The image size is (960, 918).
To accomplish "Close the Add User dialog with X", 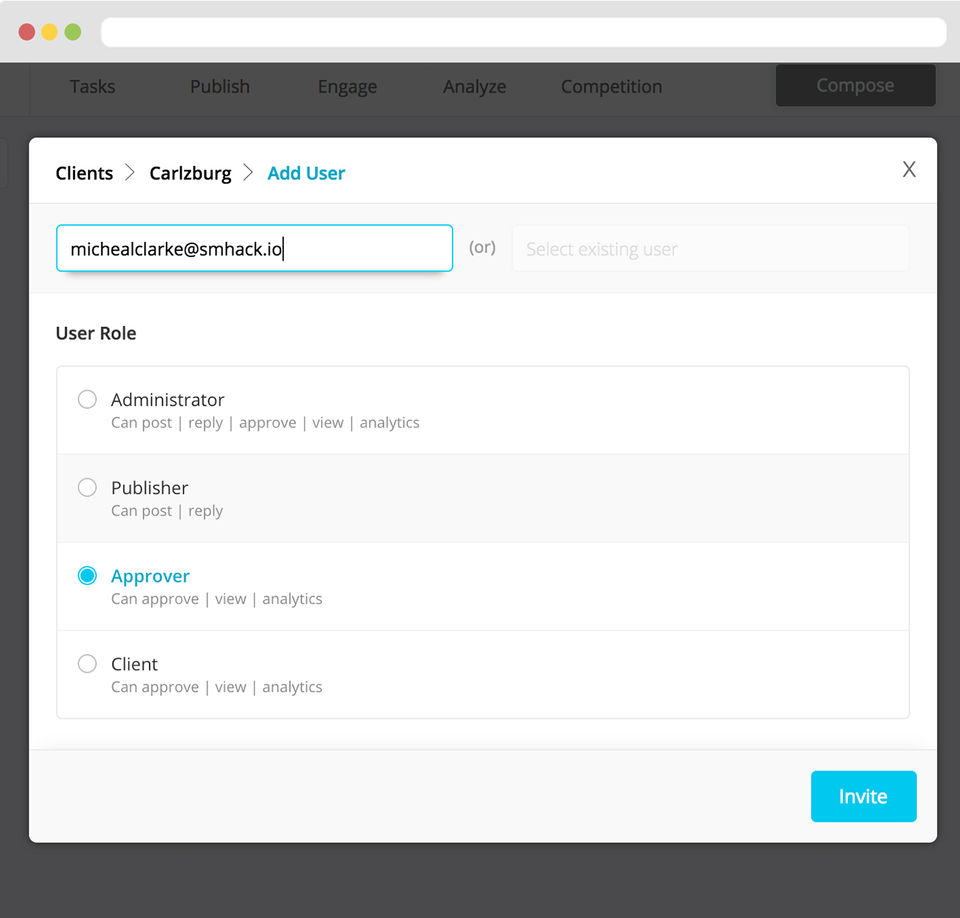I will (908, 170).
